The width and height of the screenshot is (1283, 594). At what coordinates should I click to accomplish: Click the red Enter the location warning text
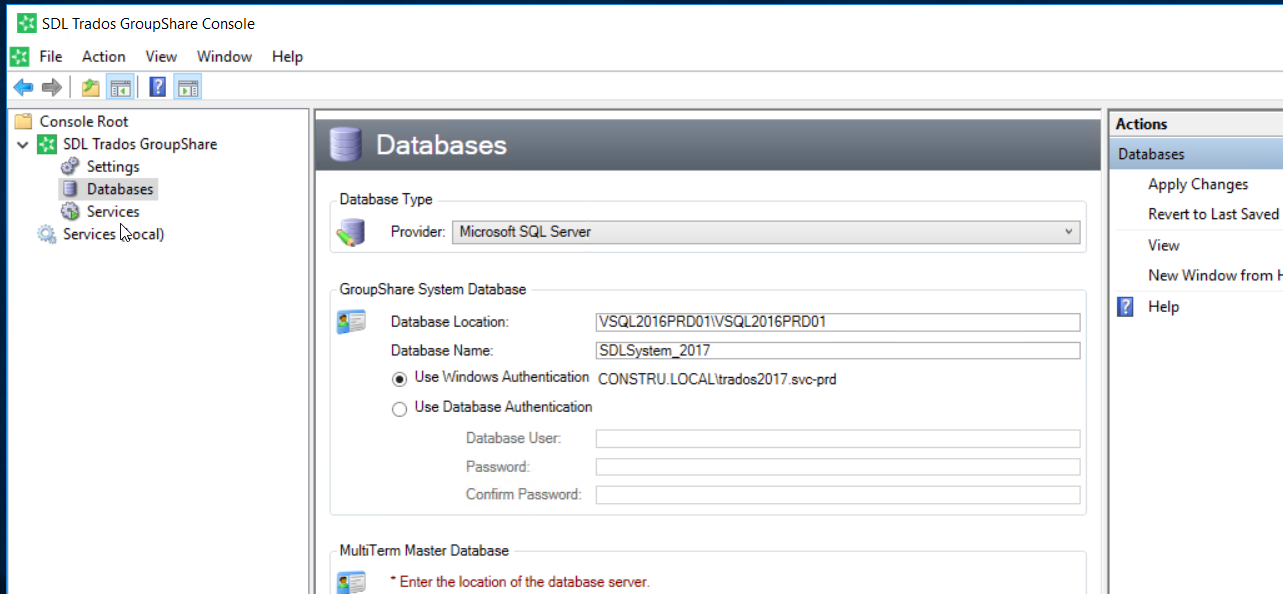pos(519,581)
